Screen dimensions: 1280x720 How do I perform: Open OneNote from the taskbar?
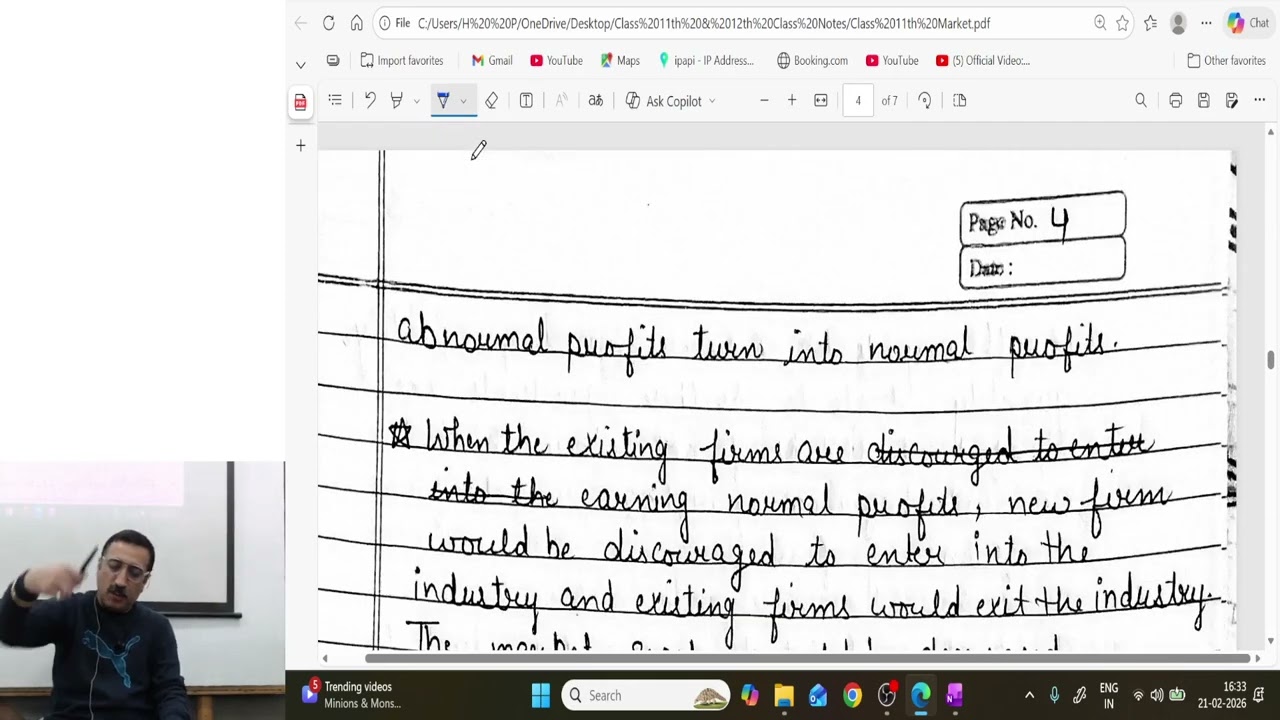click(954, 695)
